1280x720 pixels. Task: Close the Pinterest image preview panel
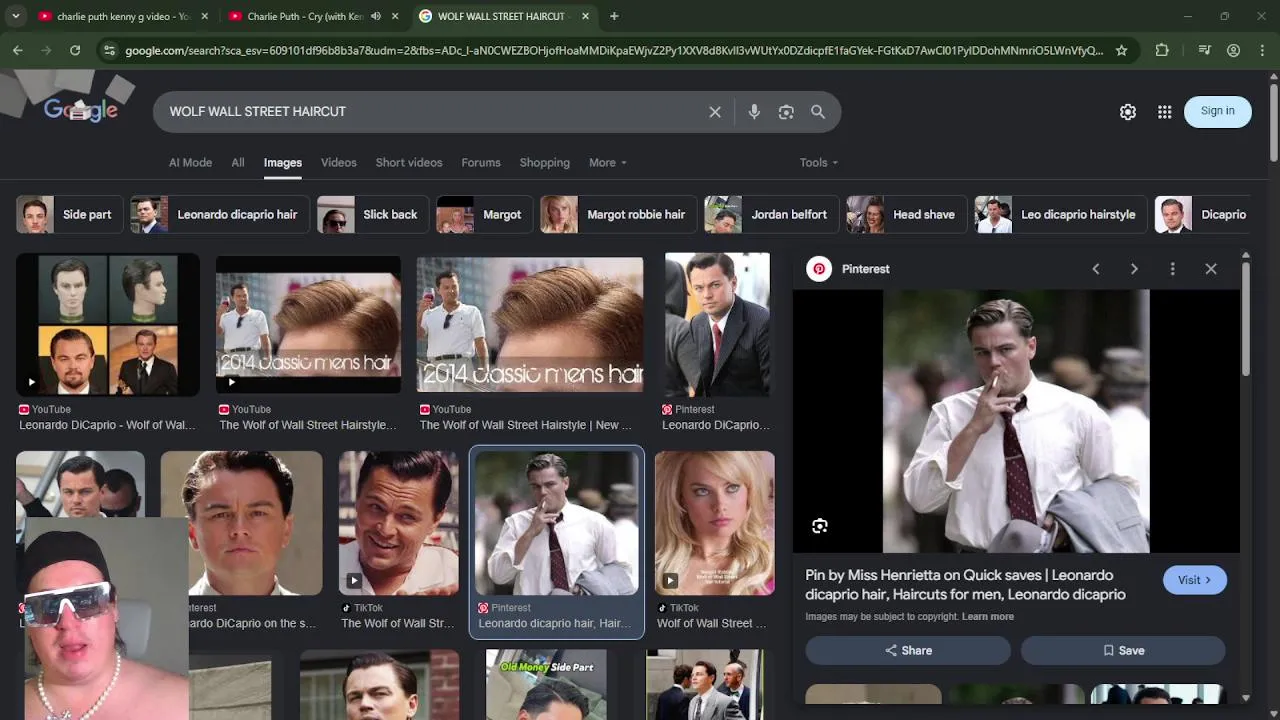pos(1211,269)
